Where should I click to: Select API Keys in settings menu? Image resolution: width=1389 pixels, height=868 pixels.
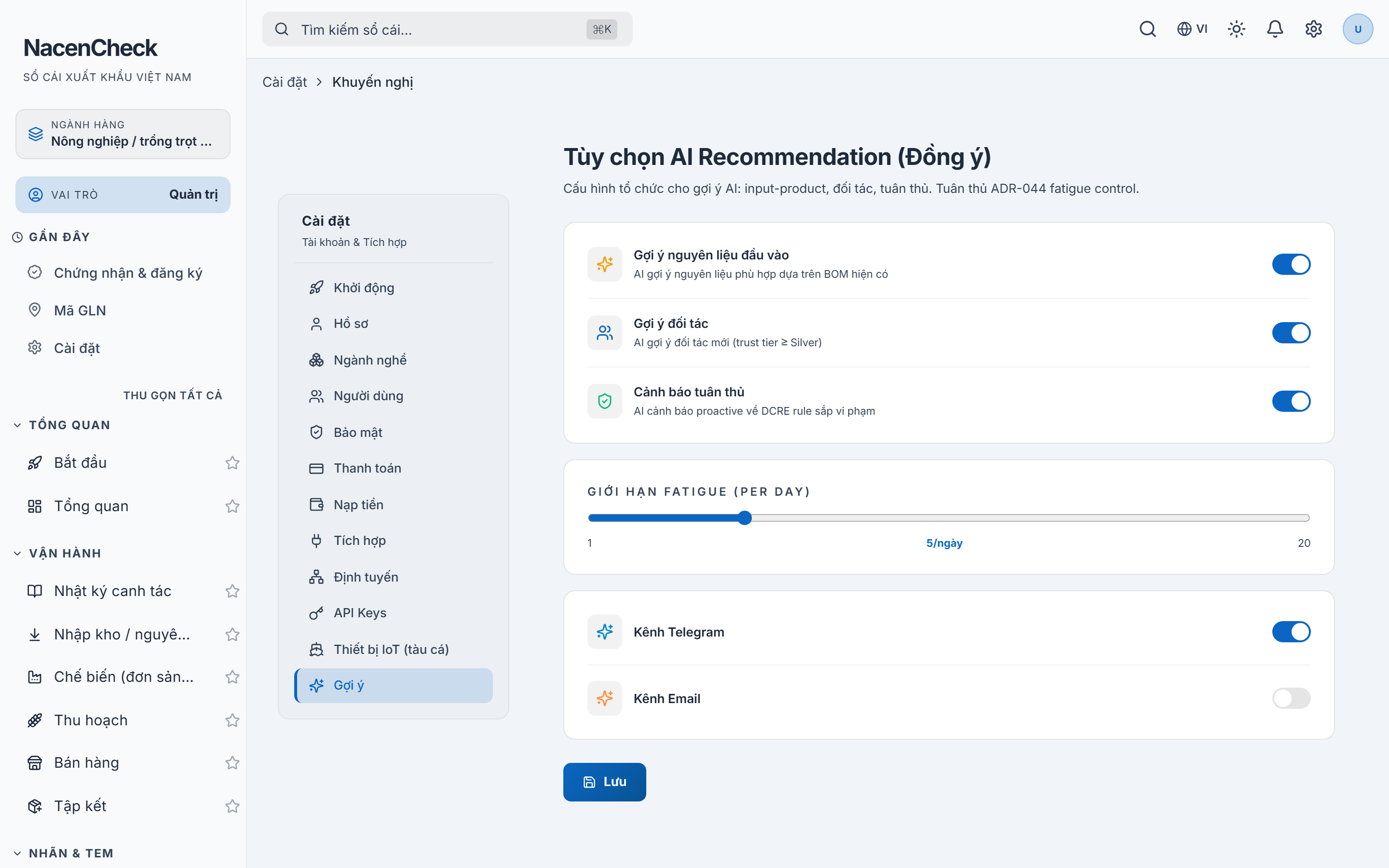point(393,613)
